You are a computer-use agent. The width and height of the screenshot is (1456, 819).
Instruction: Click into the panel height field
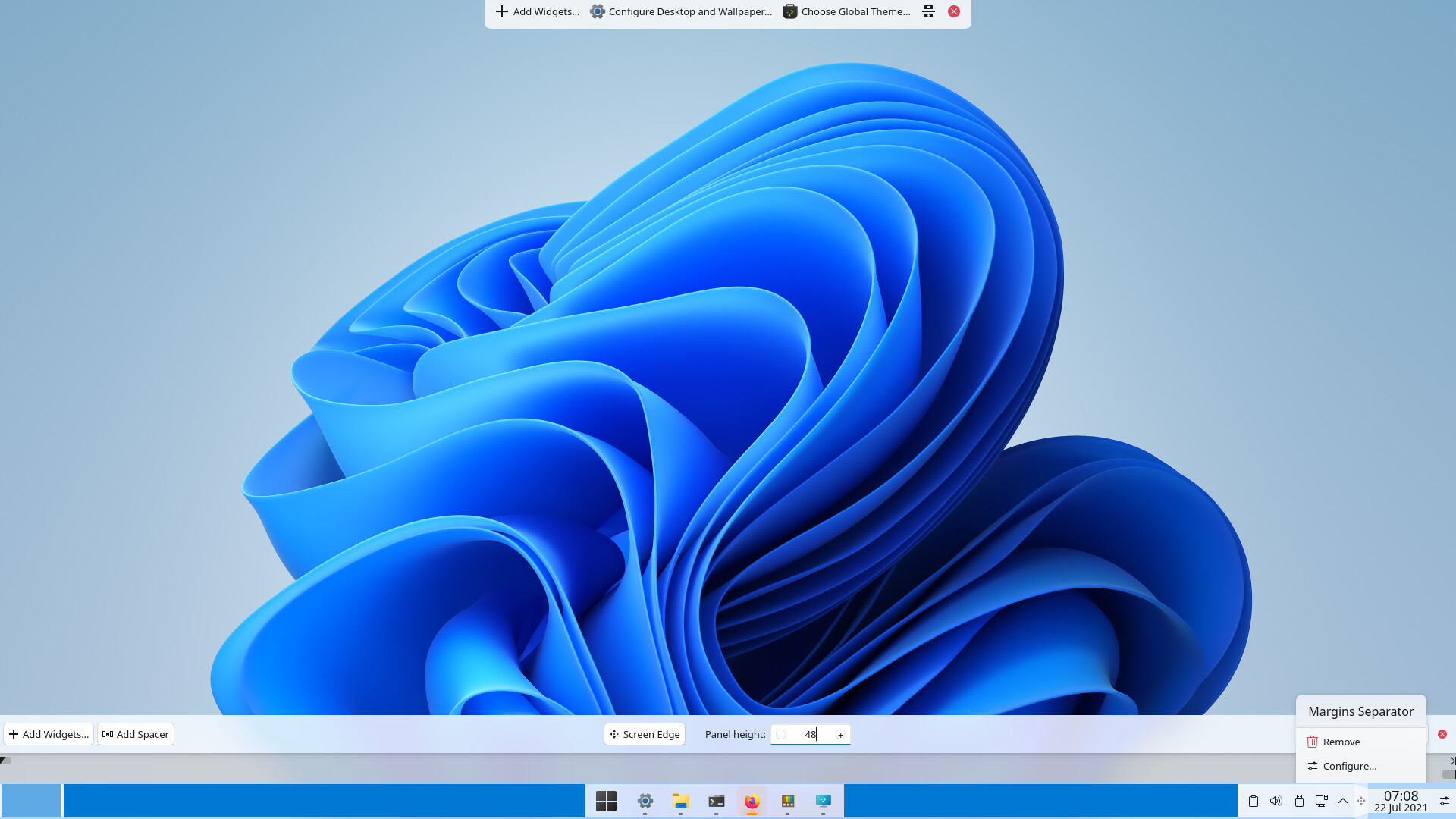tap(810, 735)
